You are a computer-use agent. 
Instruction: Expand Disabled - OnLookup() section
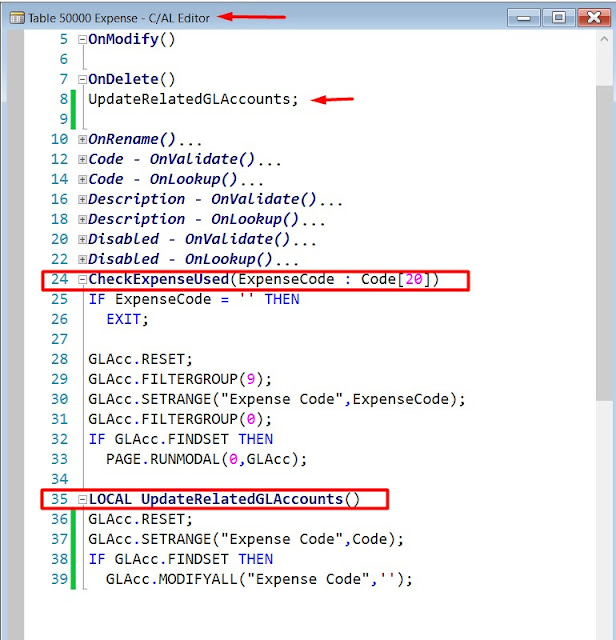tap(82, 260)
